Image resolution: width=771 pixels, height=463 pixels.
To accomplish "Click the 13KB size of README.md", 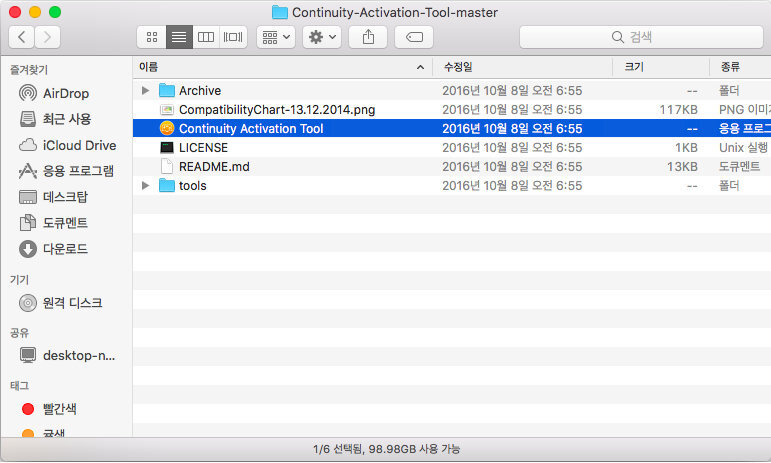I will (x=682, y=167).
